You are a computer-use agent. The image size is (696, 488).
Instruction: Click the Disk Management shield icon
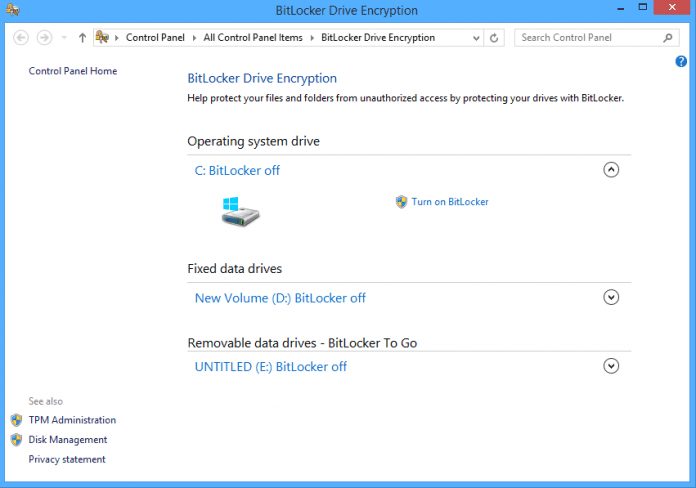(16, 440)
